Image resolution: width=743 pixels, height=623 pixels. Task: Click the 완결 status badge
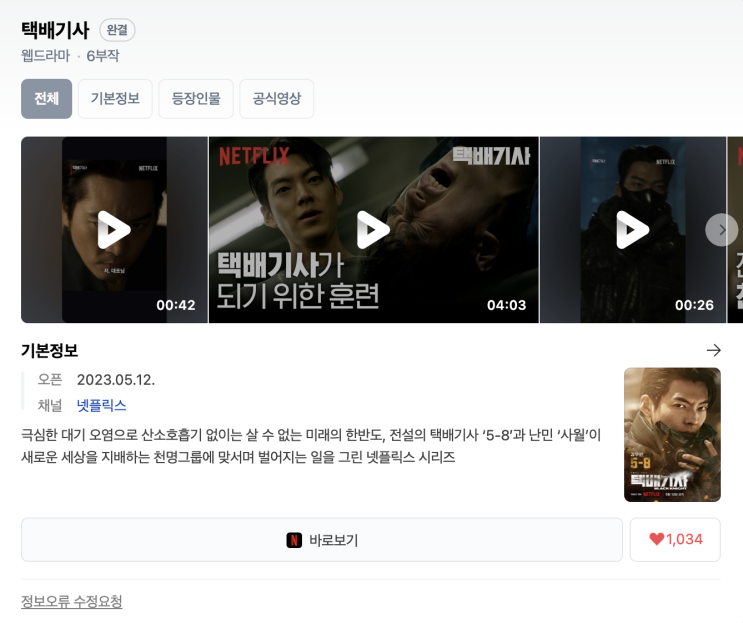click(117, 30)
